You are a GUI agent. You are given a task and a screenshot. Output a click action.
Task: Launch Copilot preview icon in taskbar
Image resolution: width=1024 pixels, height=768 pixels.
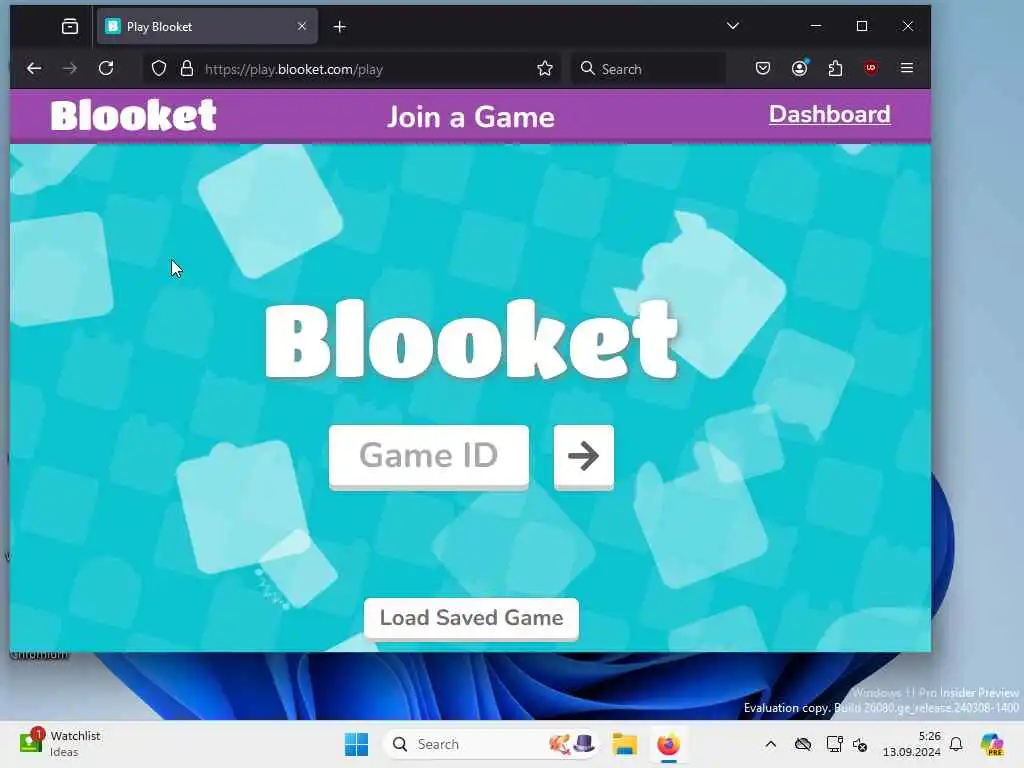click(x=992, y=744)
